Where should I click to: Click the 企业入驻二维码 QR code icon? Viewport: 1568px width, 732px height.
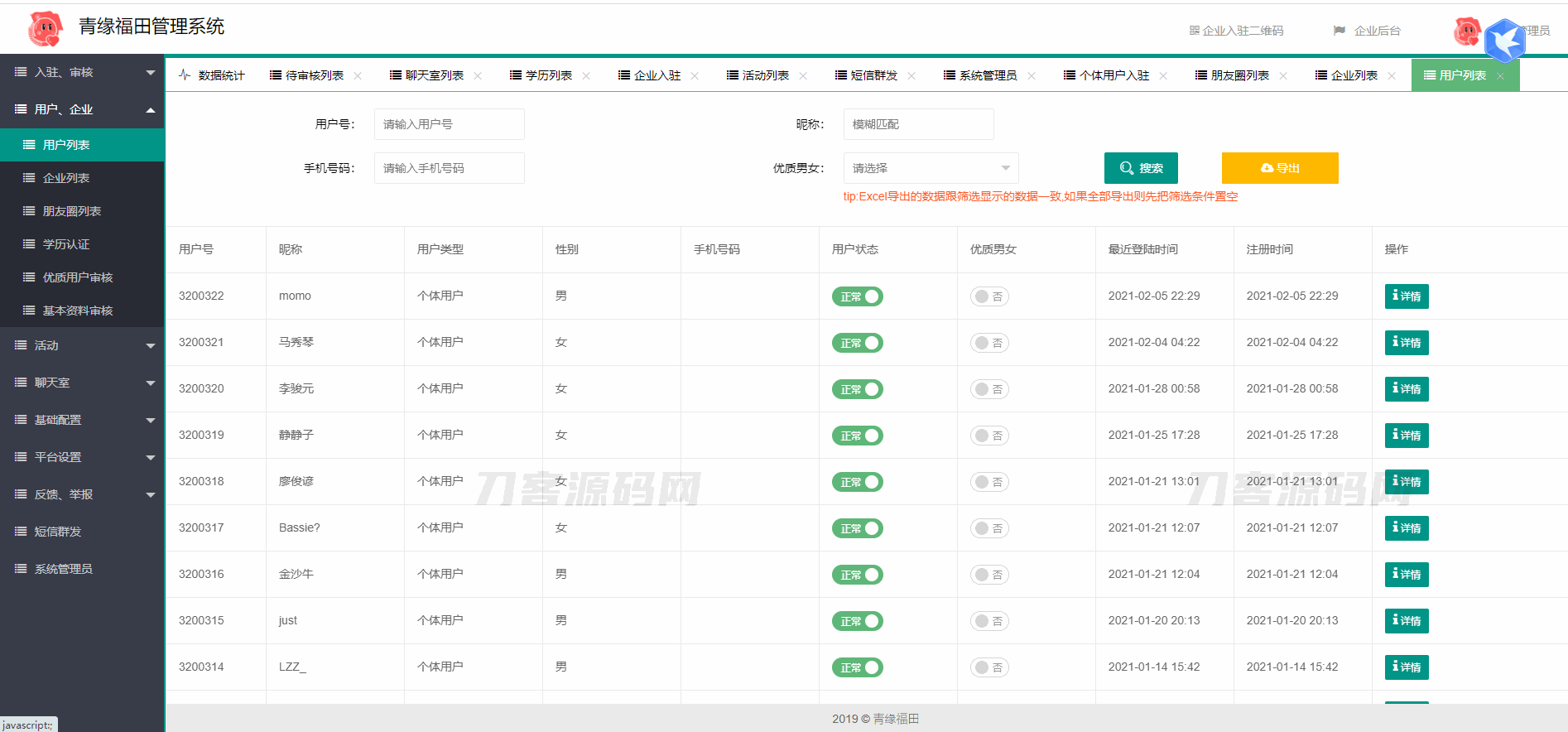(1194, 31)
